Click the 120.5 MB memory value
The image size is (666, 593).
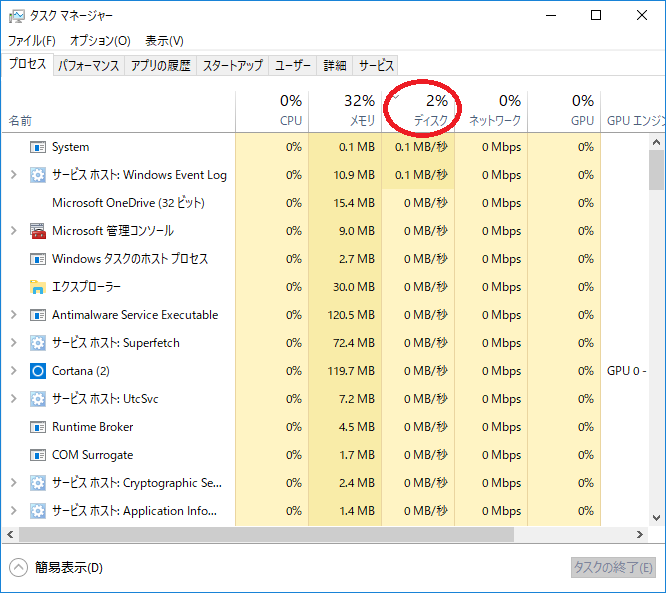coord(351,315)
